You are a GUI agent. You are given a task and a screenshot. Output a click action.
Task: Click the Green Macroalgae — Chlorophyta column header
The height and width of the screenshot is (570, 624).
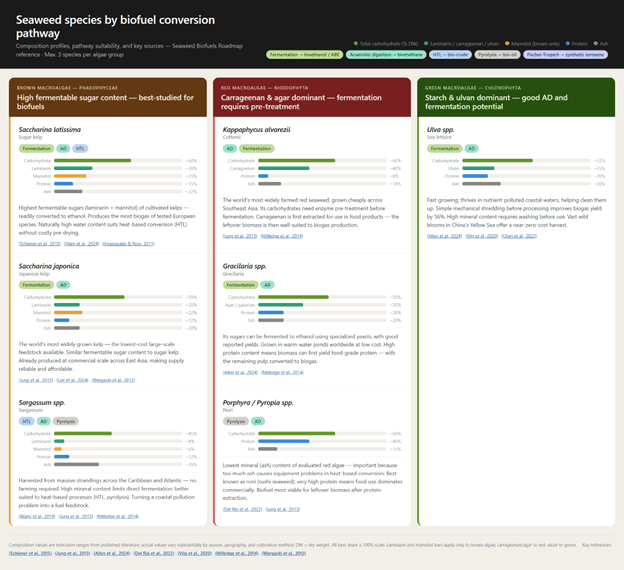click(x=516, y=97)
